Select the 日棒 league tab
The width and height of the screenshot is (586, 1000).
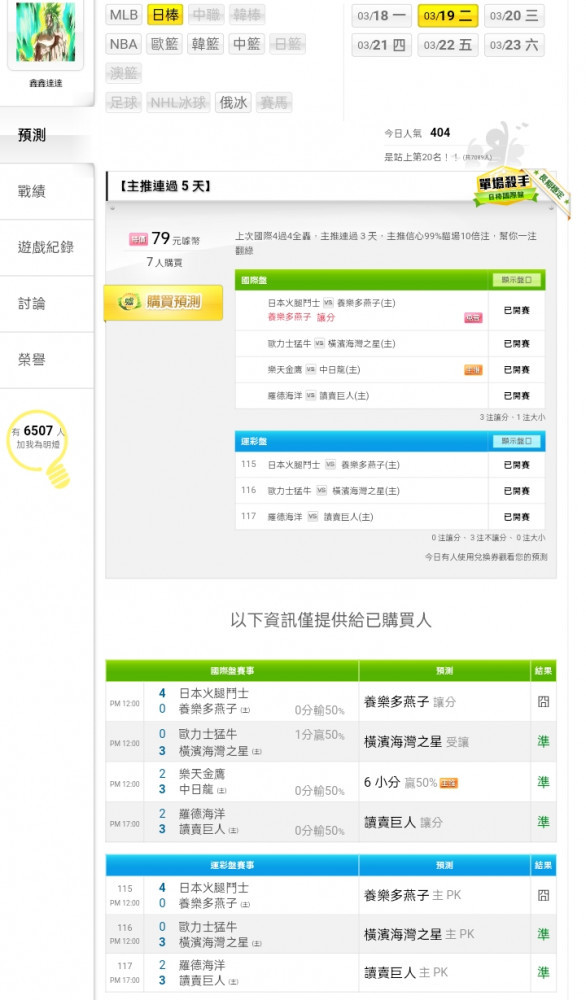(x=165, y=15)
